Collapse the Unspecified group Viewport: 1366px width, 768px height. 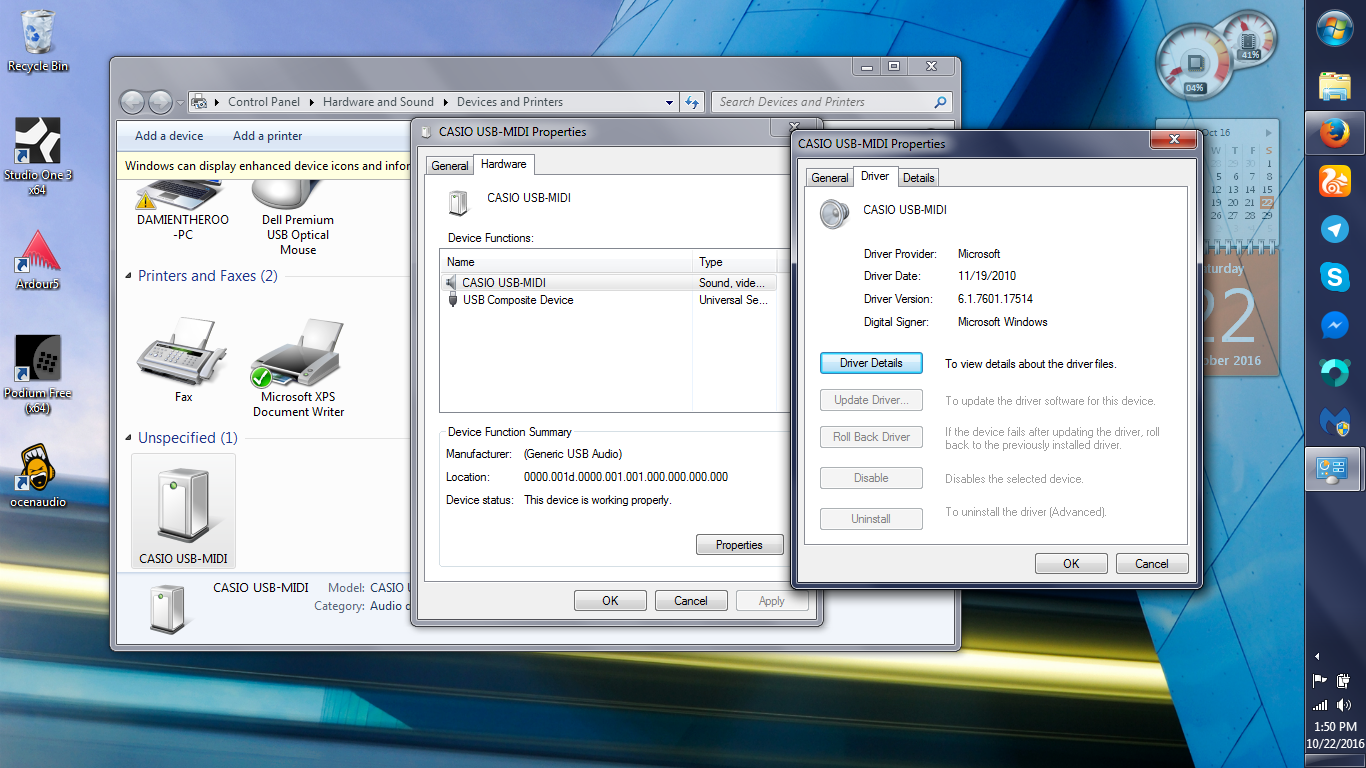pyautogui.click(x=129, y=438)
